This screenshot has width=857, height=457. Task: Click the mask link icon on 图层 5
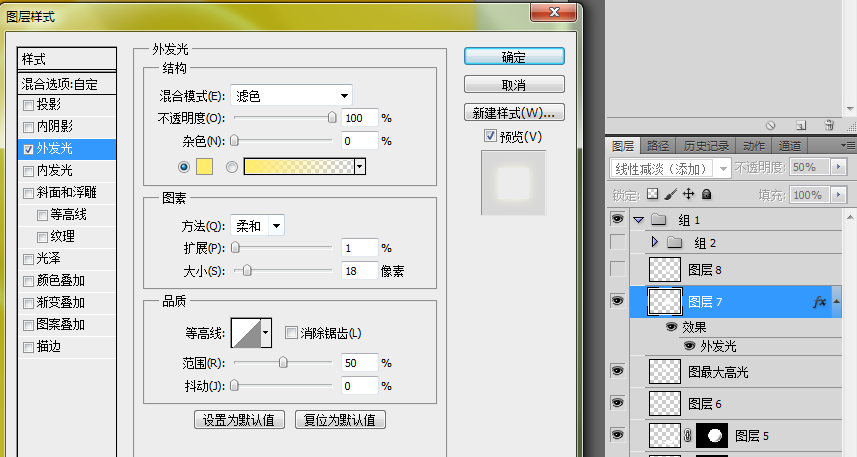(x=687, y=436)
